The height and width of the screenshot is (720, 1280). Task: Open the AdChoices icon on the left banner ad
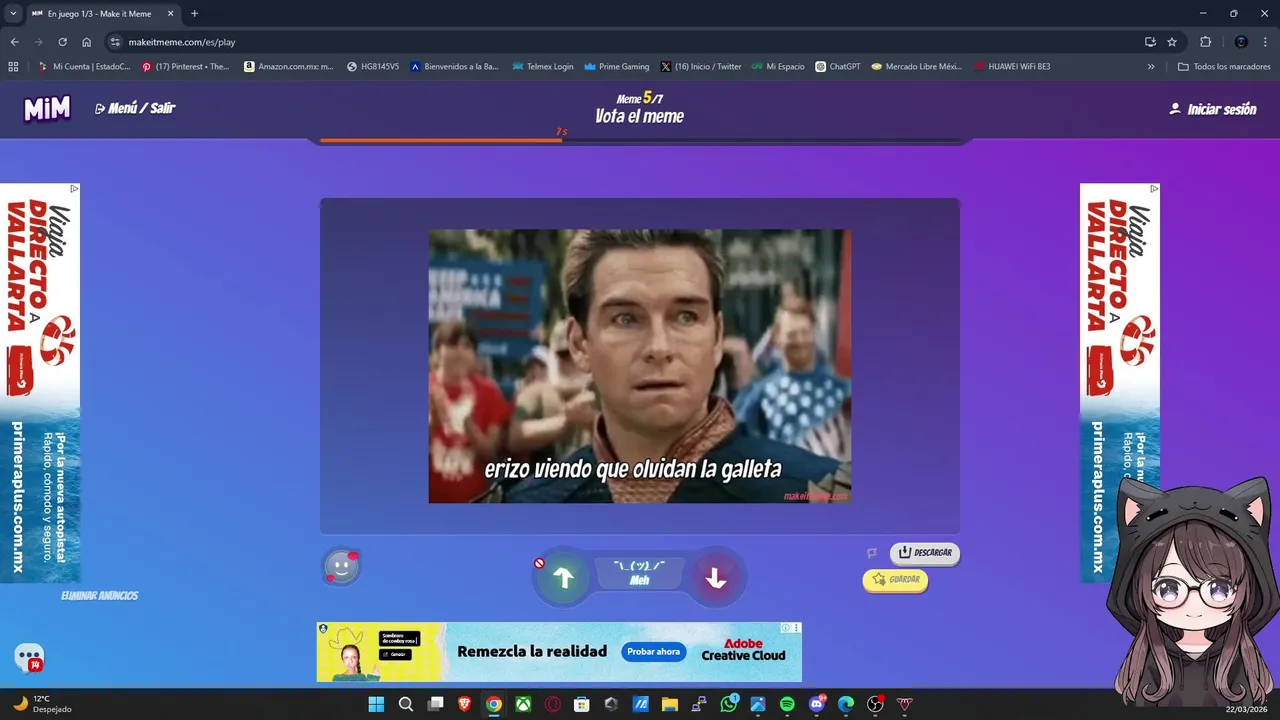click(74, 188)
